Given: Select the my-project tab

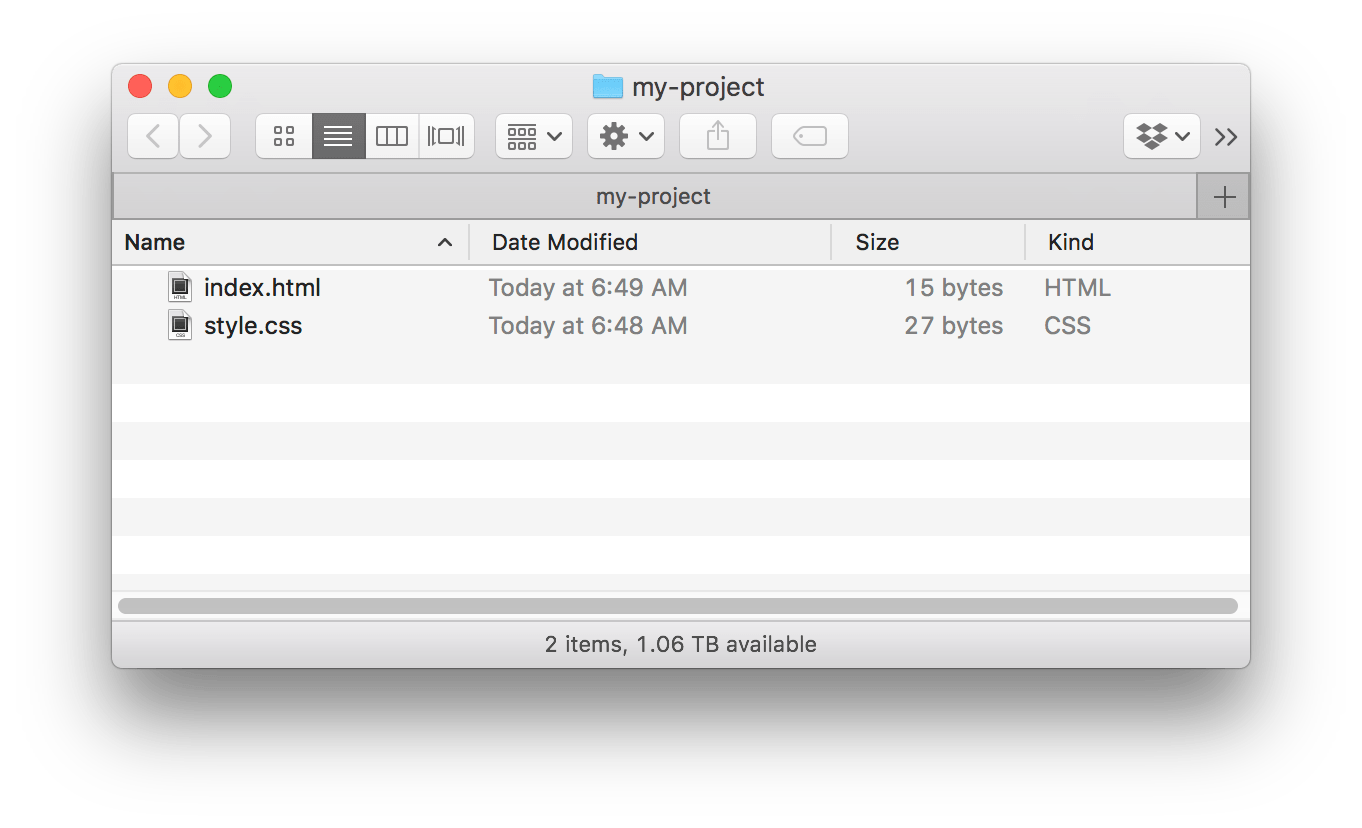Looking at the screenshot, I should click(655, 196).
